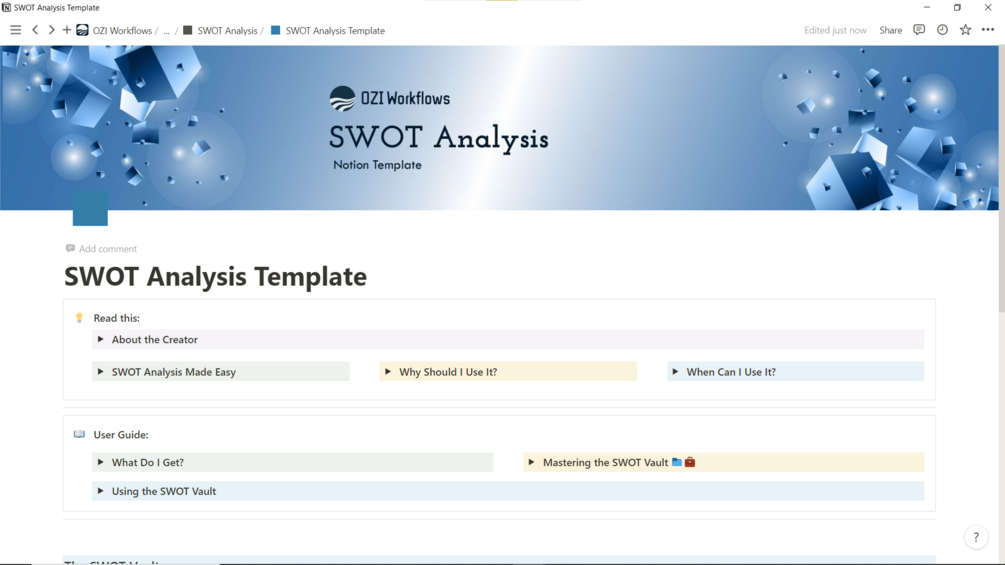Click the Add comment speech bubble icon
The image size is (1005, 565).
70,249
